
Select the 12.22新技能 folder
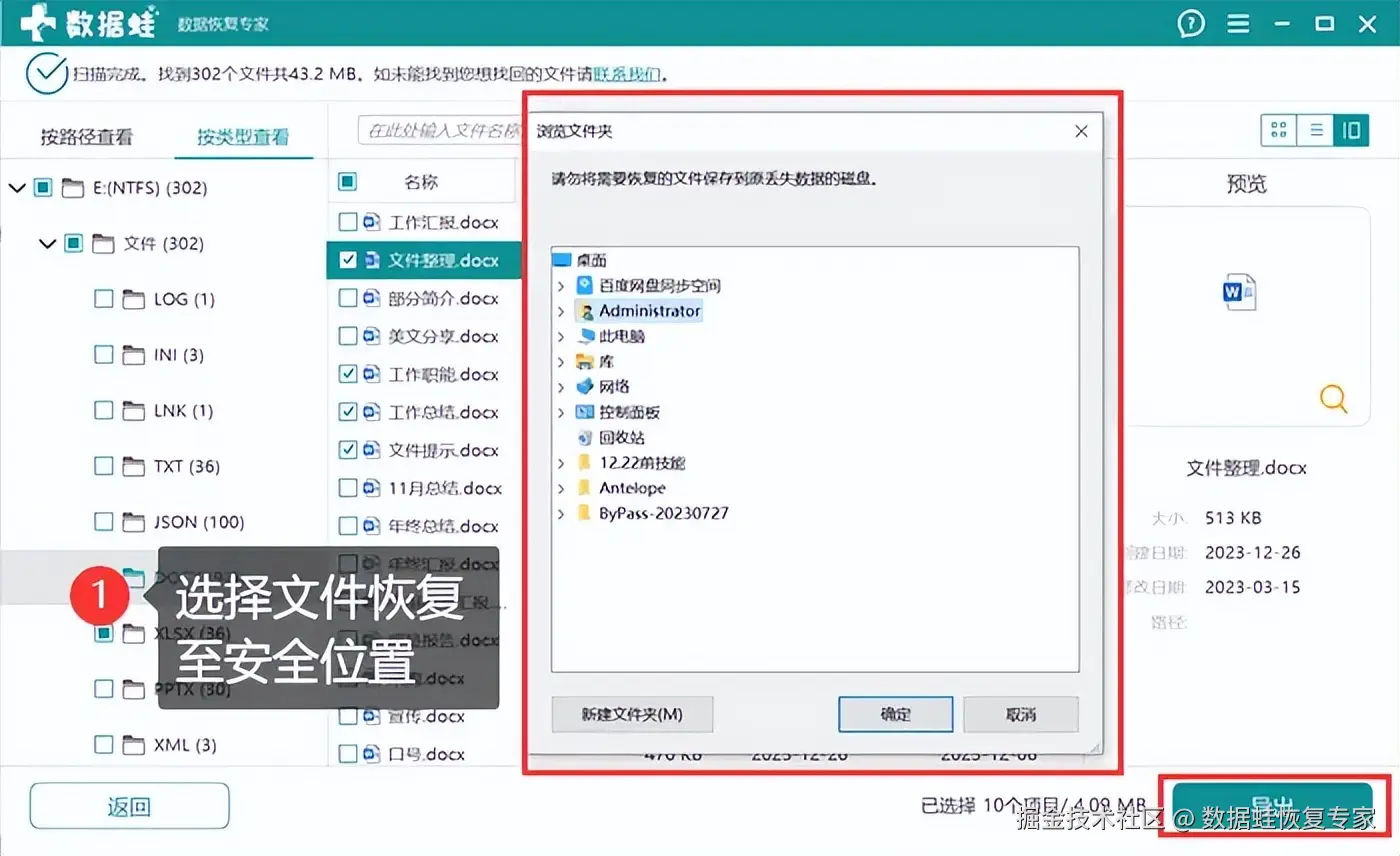pos(642,463)
